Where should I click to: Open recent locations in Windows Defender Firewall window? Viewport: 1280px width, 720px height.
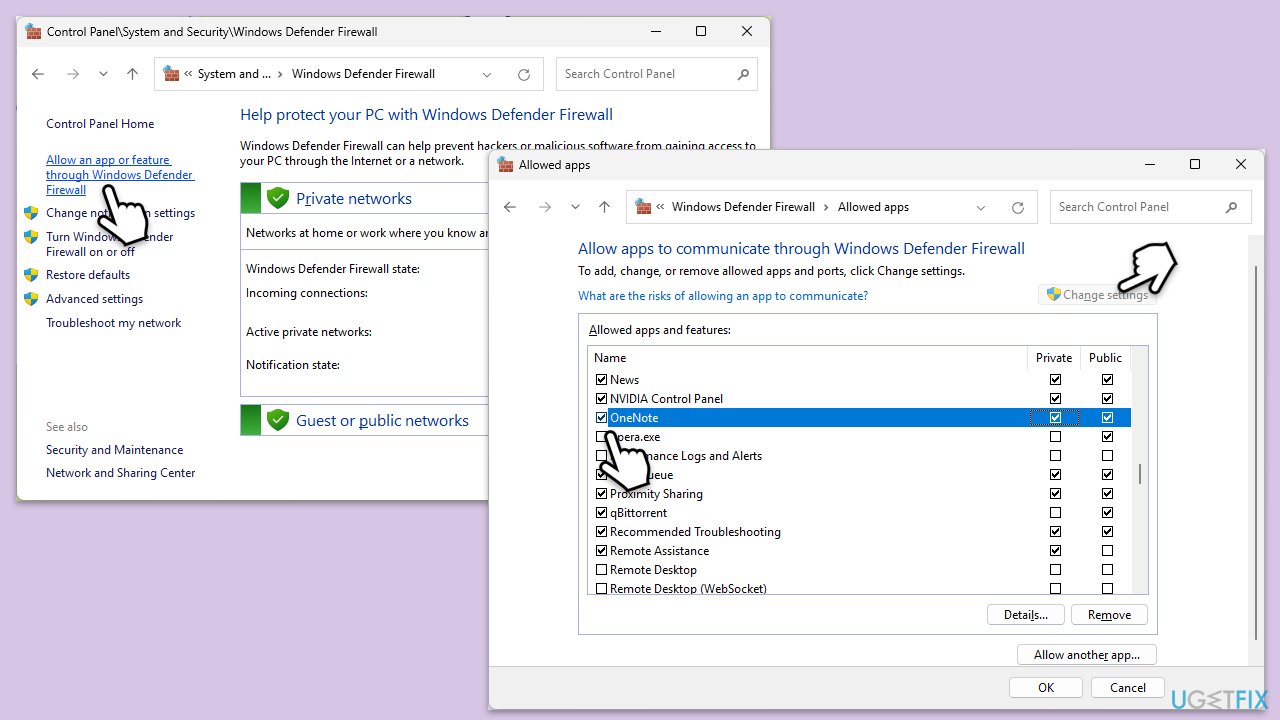103,74
